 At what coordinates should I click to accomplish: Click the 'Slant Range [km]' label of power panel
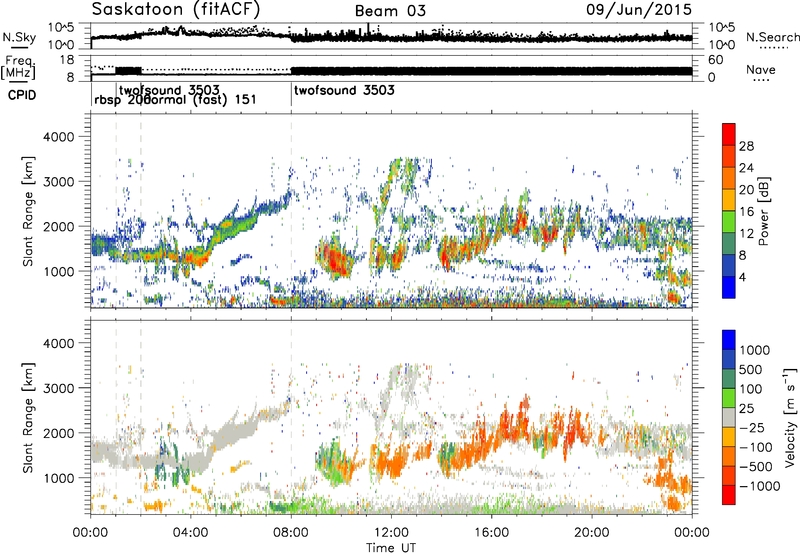tap(28, 211)
